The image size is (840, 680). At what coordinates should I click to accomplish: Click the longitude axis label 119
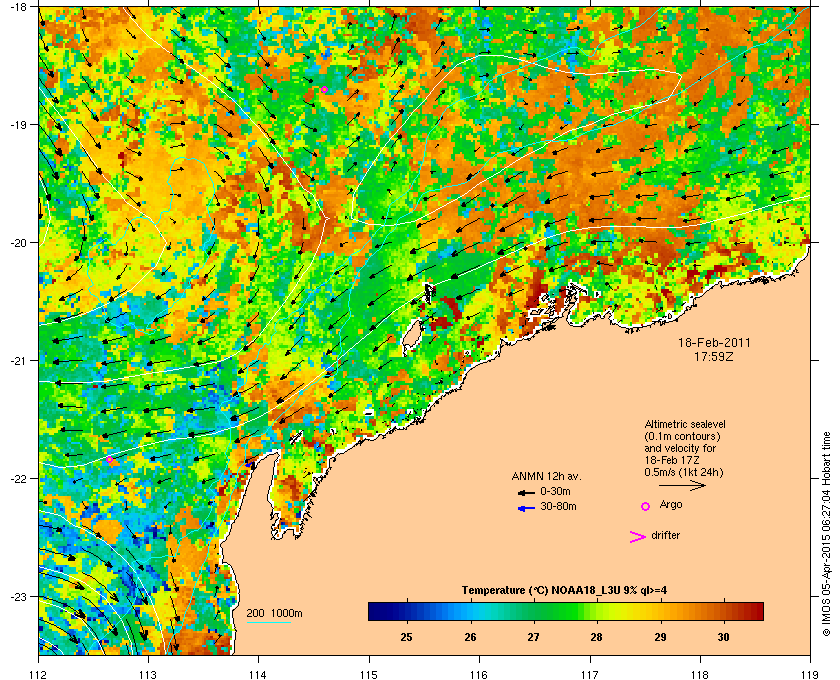click(811, 675)
